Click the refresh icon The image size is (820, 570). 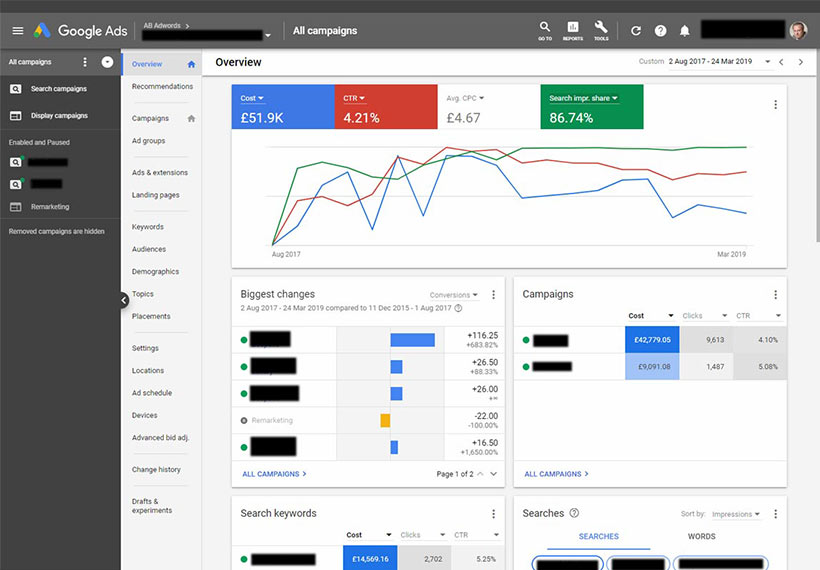coord(636,31)
